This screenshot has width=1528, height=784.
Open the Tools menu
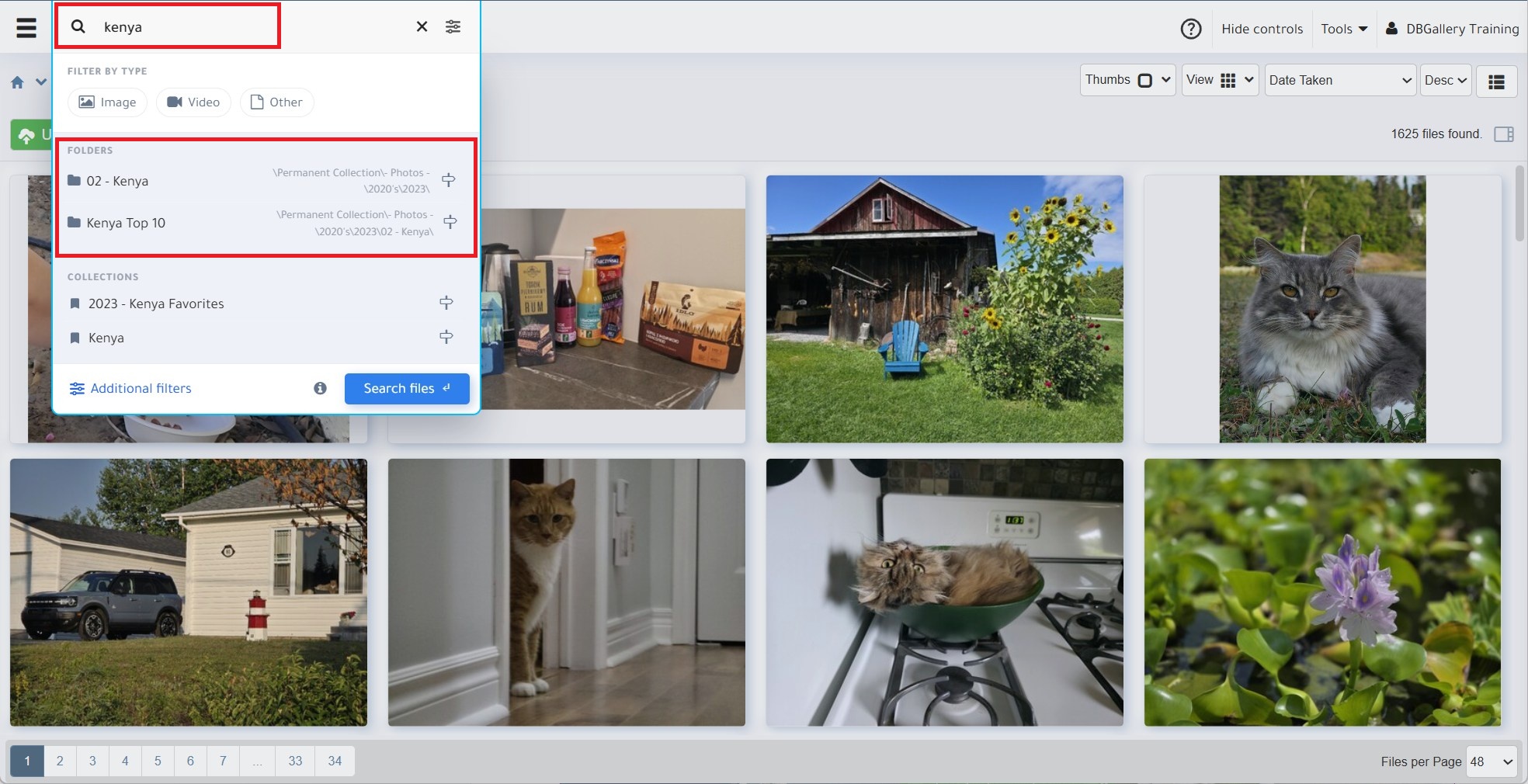[1343, 29]
